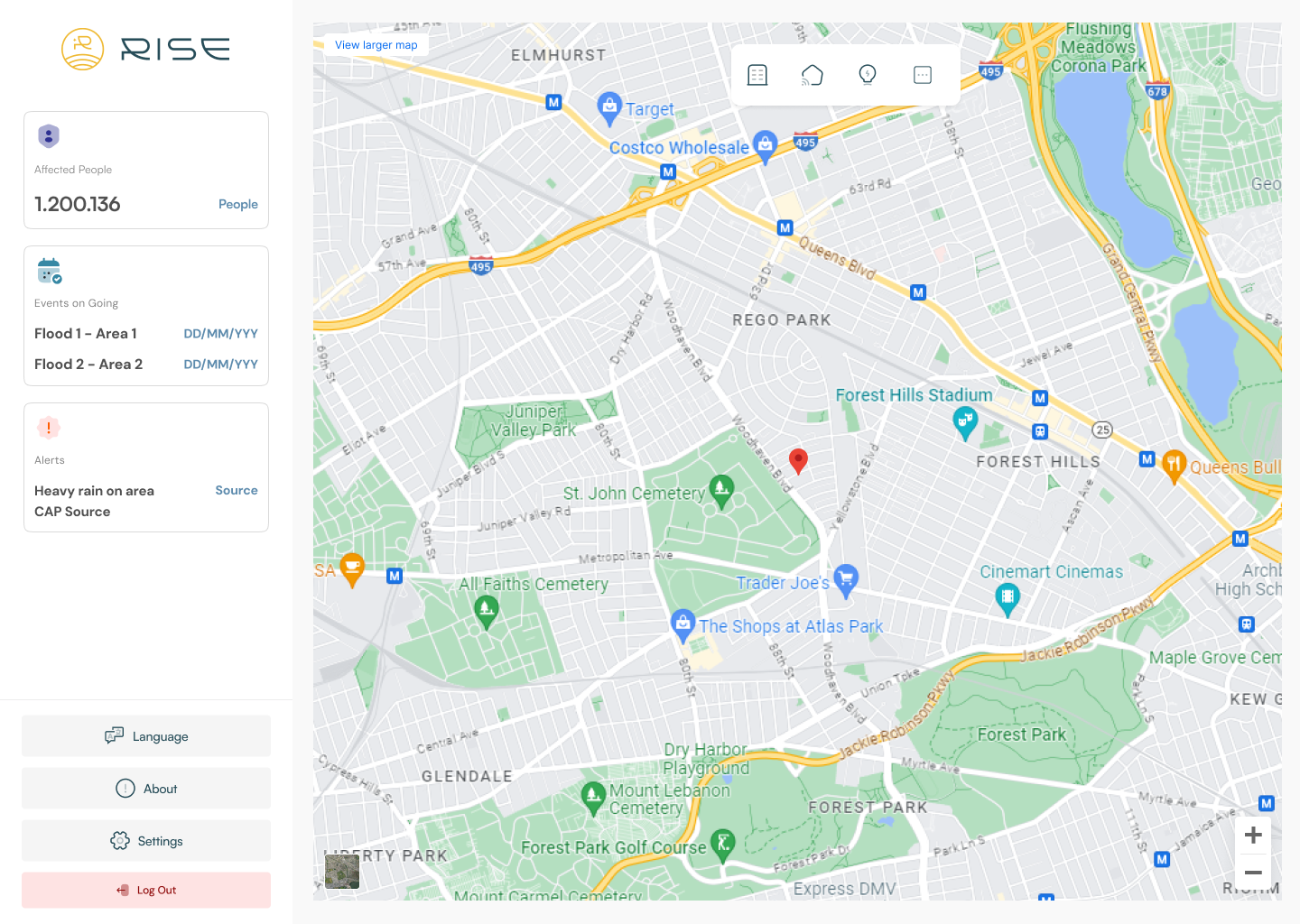
Task: Open the buildings view icon in map toolbar
Action: click(757, 75)
